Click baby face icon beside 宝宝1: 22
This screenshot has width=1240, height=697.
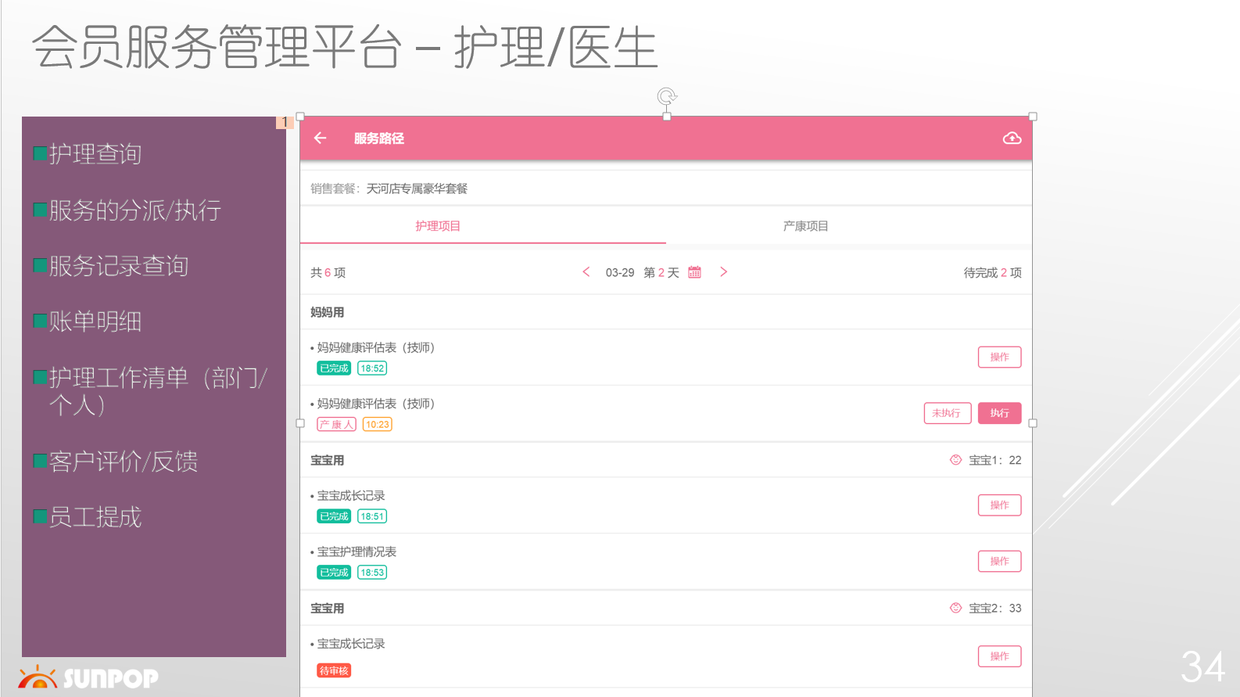[x=955, y=460]
